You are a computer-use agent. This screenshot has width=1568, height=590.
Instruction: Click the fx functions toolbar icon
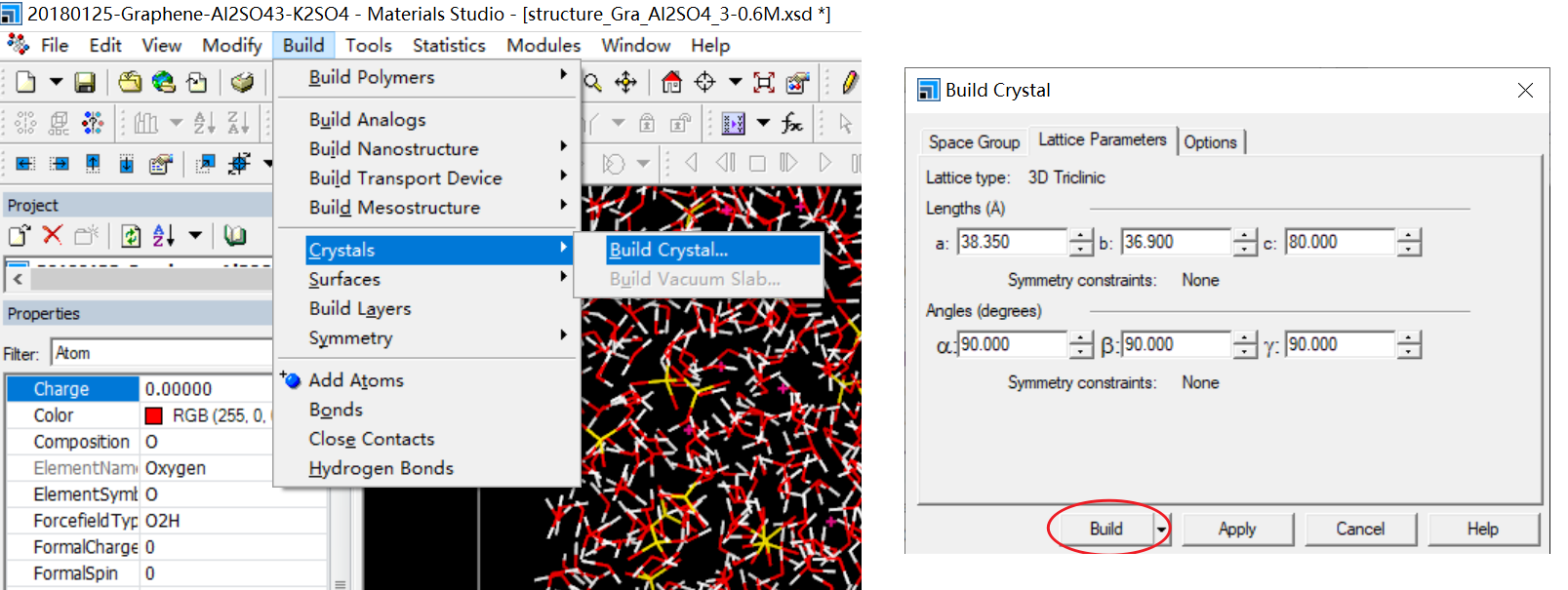pyautogui.click(x=792, y=123)
